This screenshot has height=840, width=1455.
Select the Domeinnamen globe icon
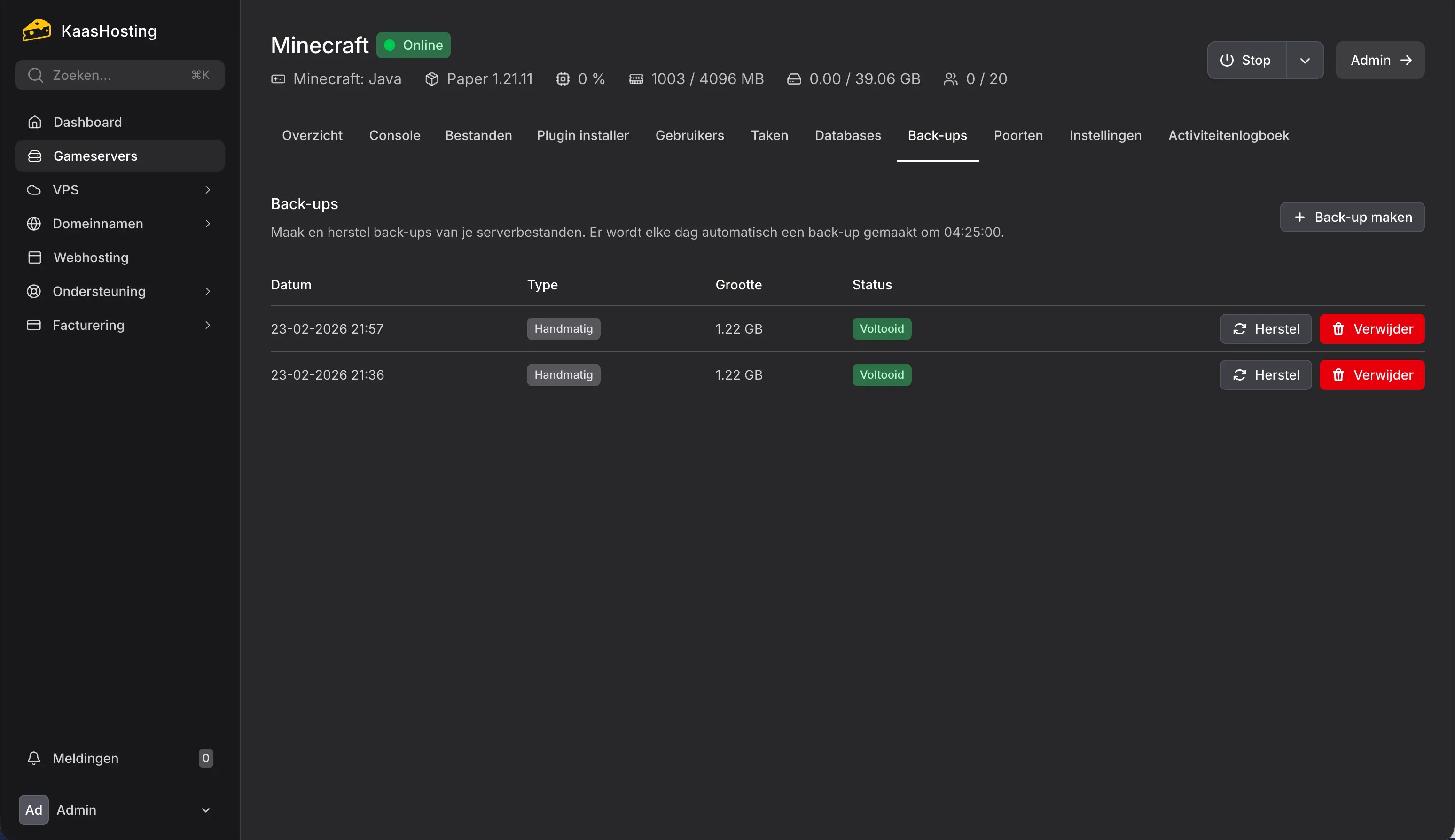[x=33, y=223]
